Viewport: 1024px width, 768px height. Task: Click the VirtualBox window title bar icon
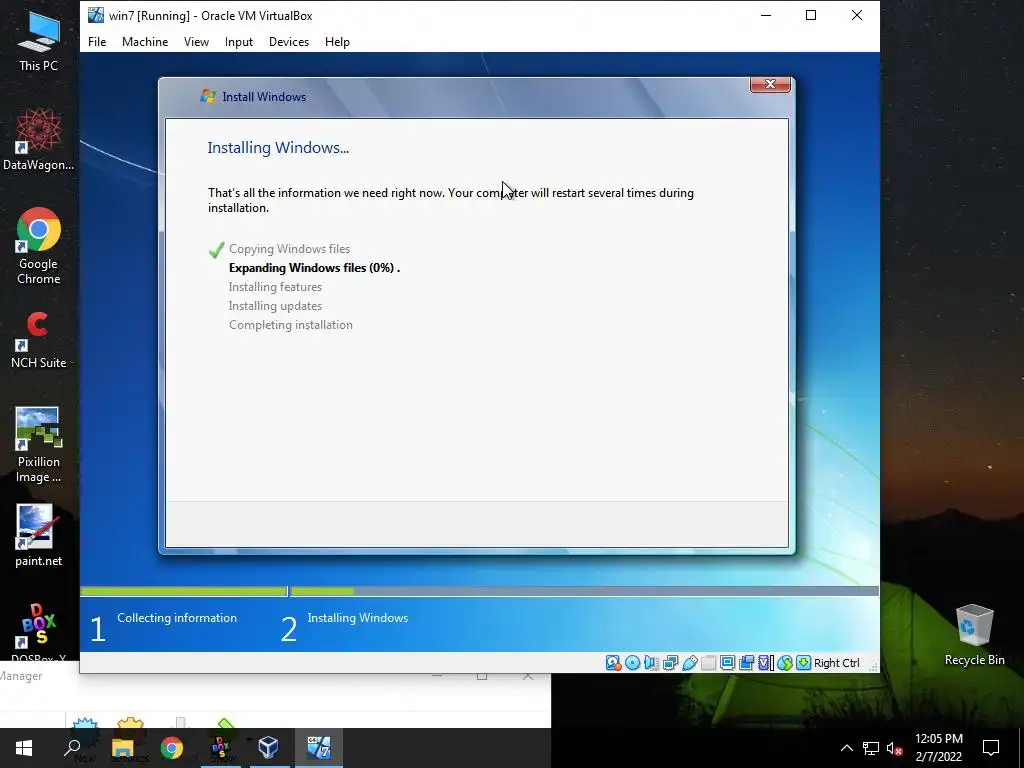coord(96,15)
